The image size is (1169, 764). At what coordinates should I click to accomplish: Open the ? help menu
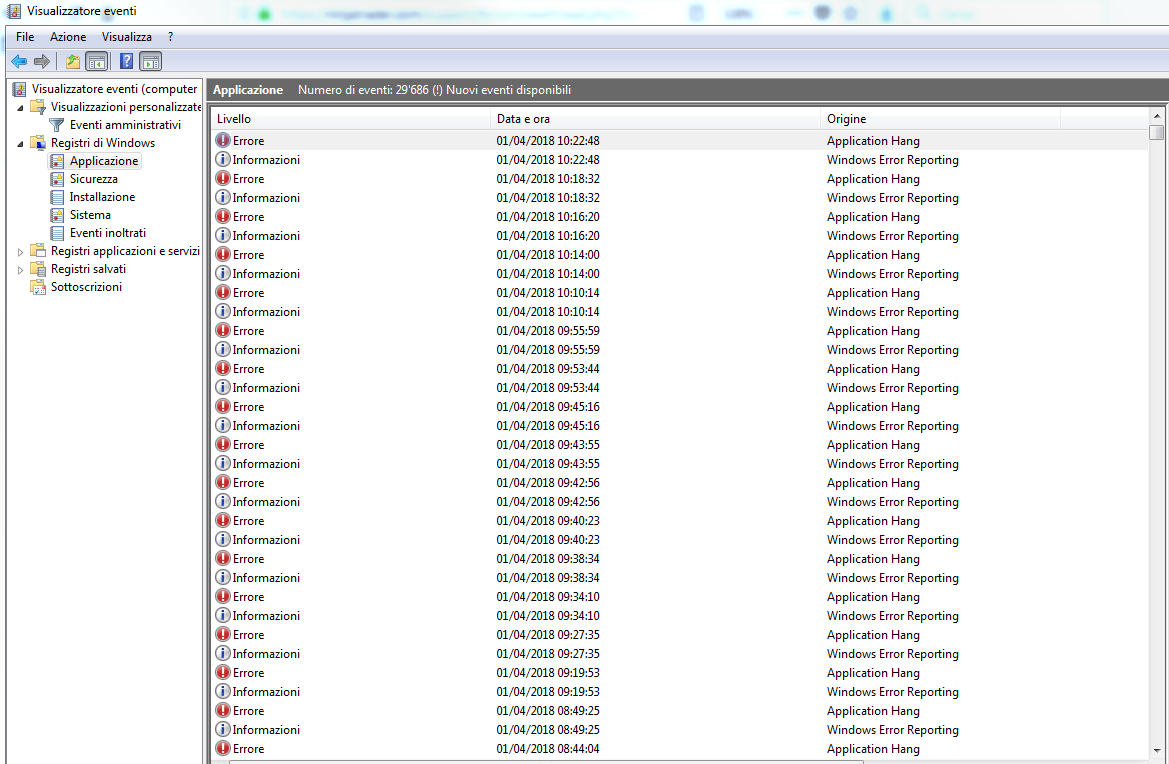[x=170, y=37]
